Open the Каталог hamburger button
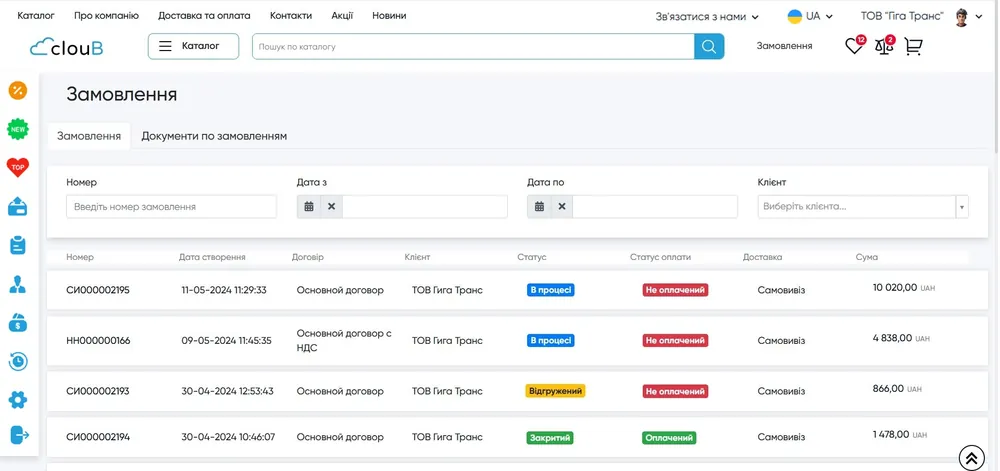 coord(193,47)
